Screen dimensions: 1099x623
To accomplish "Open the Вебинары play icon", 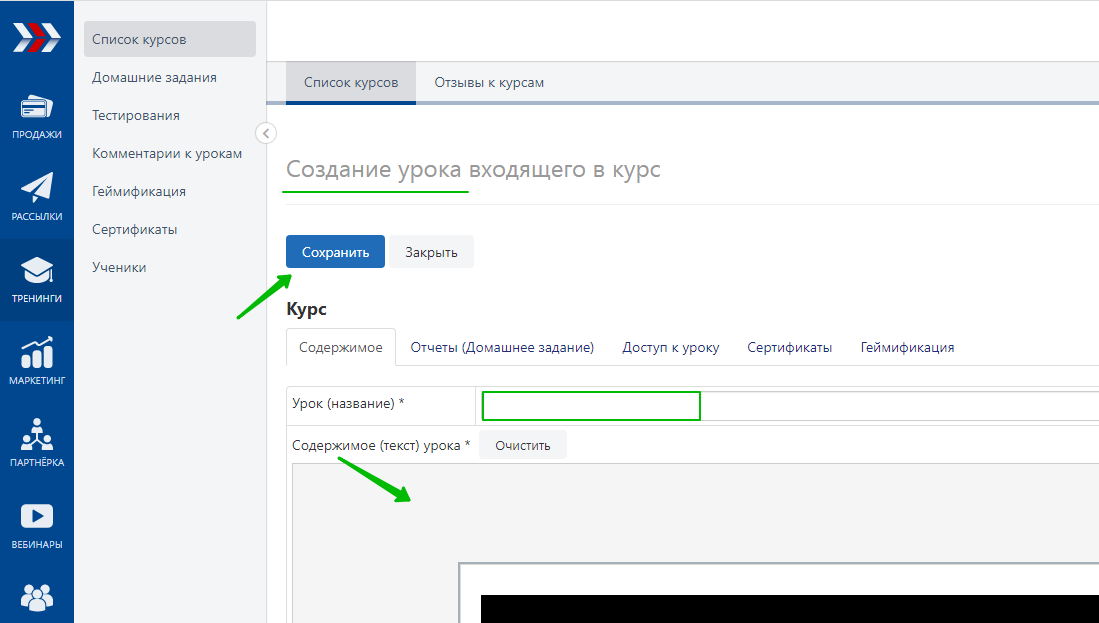I will (36, 517).
